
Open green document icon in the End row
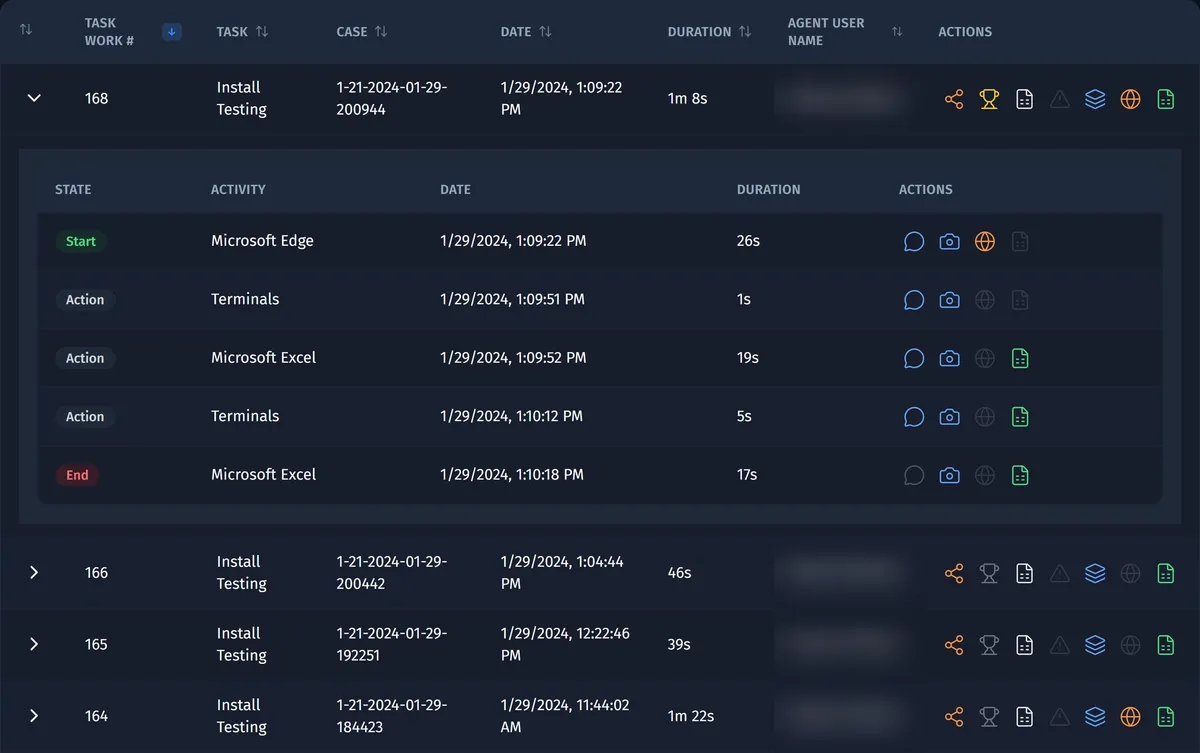tap(1020, 475)
